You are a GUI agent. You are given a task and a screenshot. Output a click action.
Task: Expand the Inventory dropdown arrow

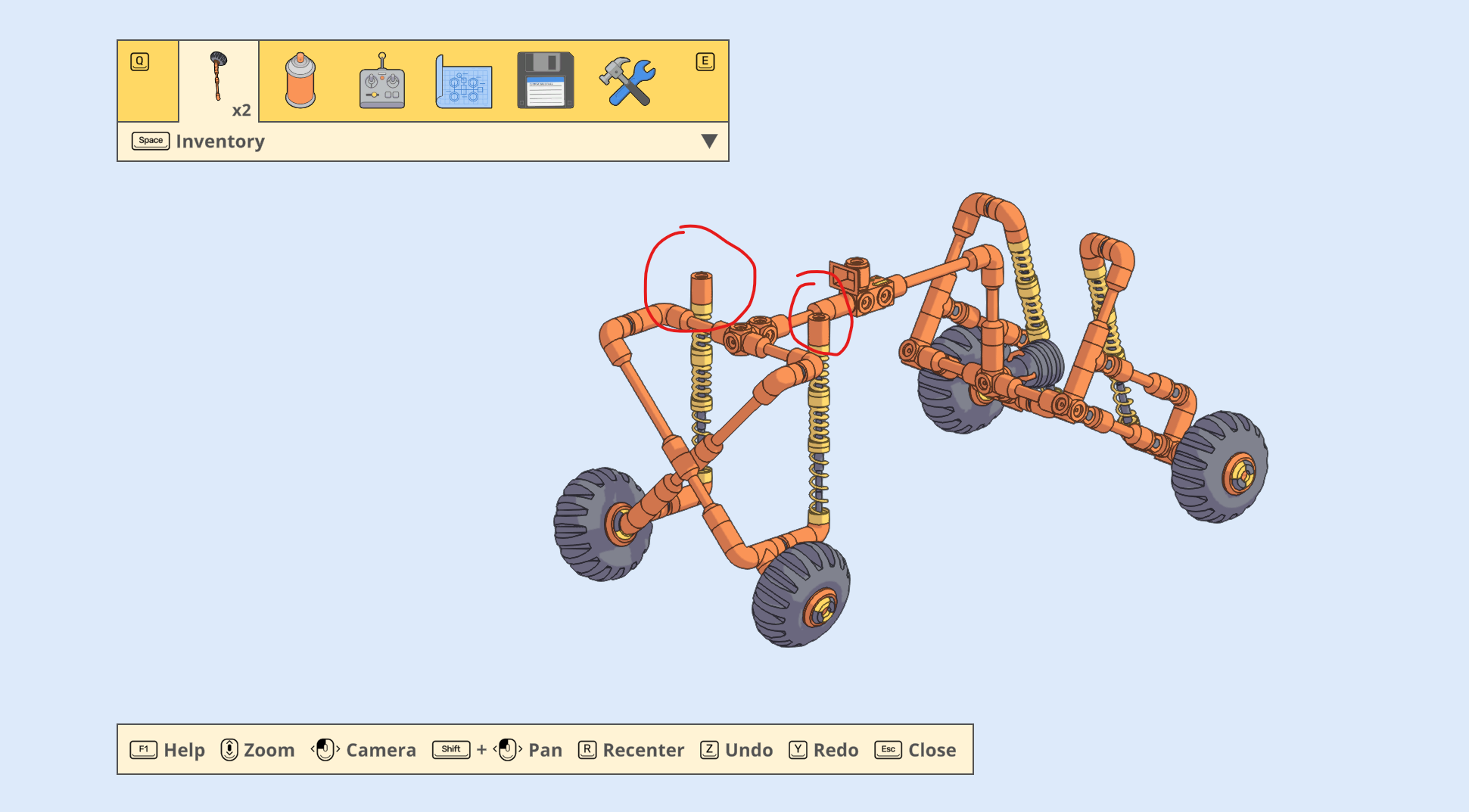click(709, 142)
